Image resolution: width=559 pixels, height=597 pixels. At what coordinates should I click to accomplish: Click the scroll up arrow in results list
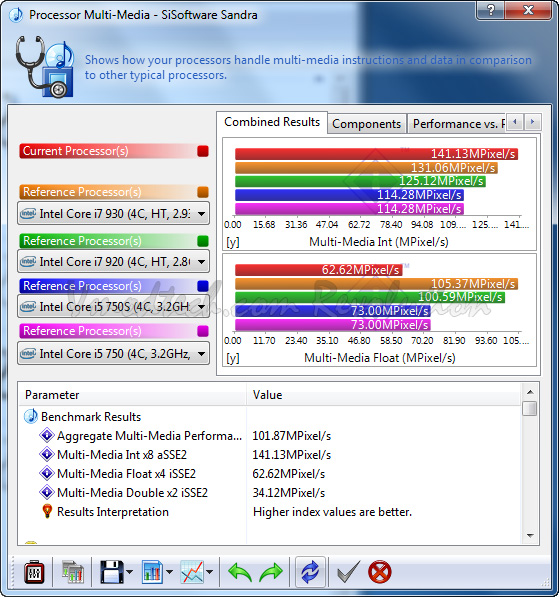tap(530, 392)
